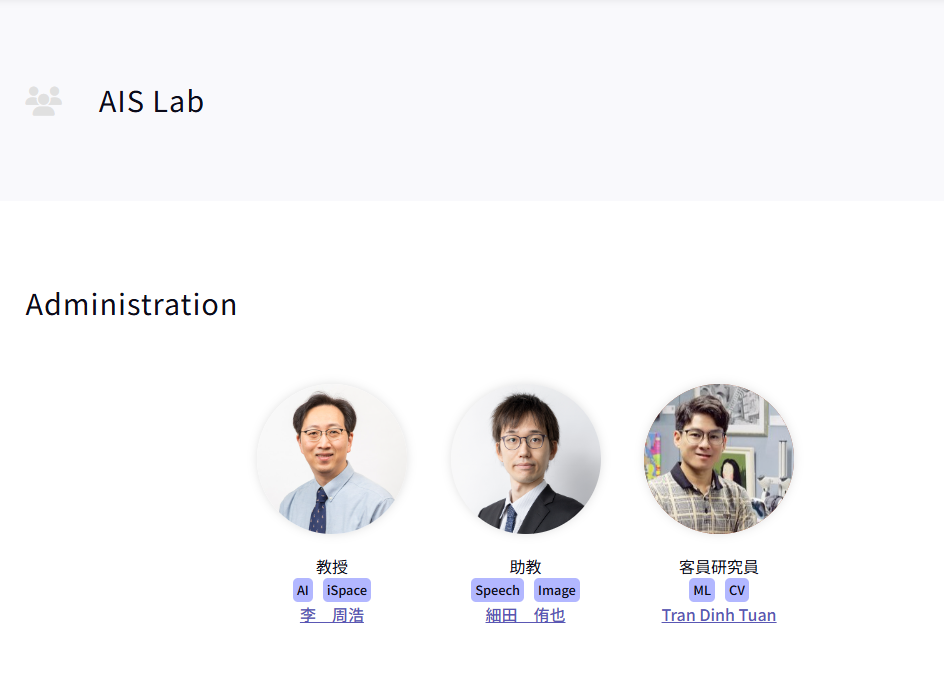The image size is (944, 684).
Task: Click the Speech tag badge
Action: click(x=497, y=590)
